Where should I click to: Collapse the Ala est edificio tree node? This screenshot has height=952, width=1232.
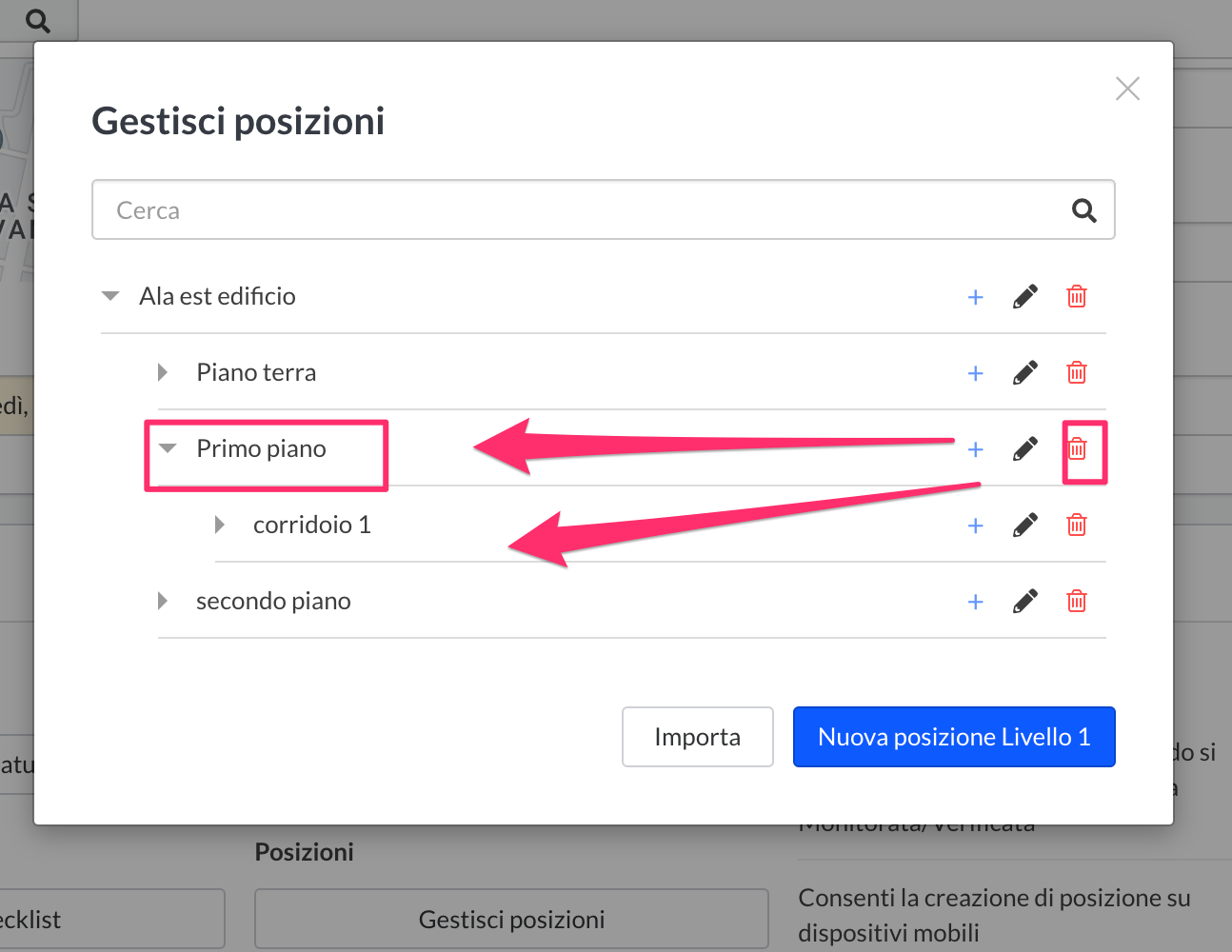[110, 296]
